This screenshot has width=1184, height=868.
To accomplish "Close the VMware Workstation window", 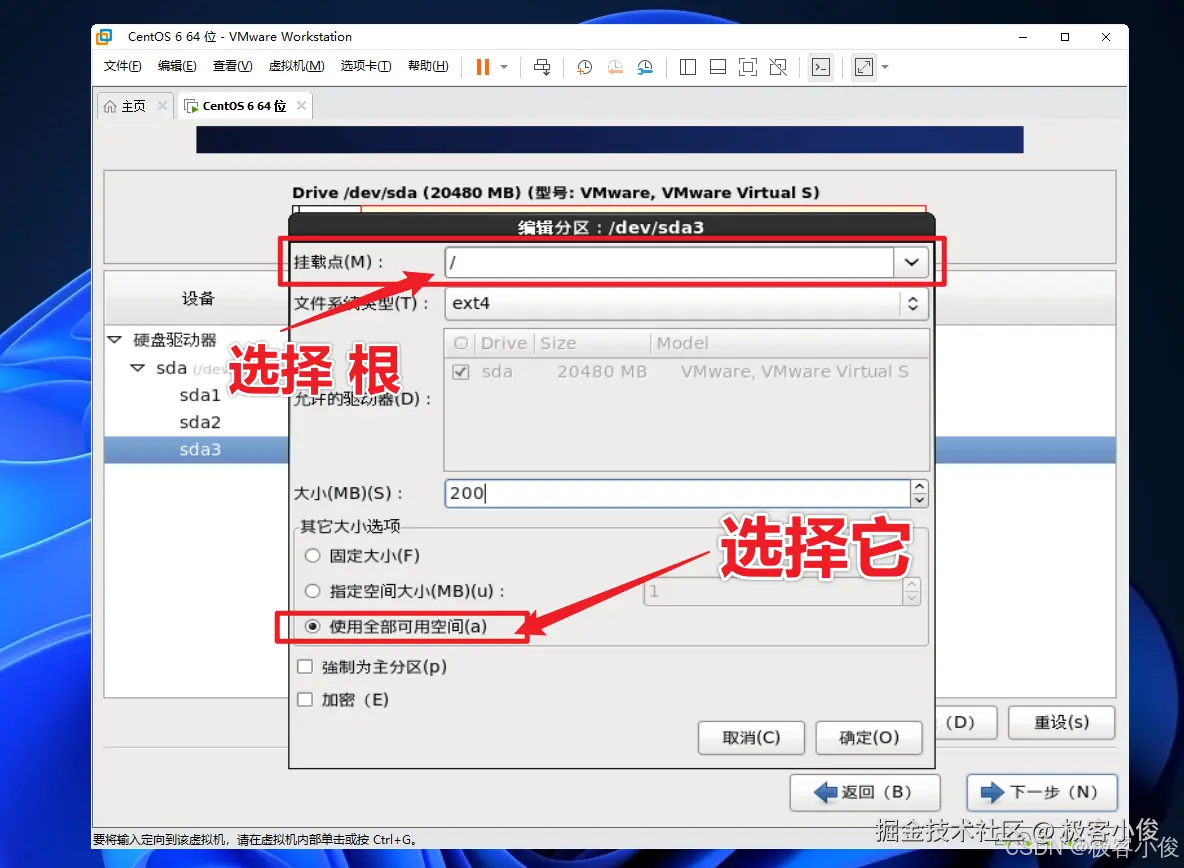I will pos(1105,37).
